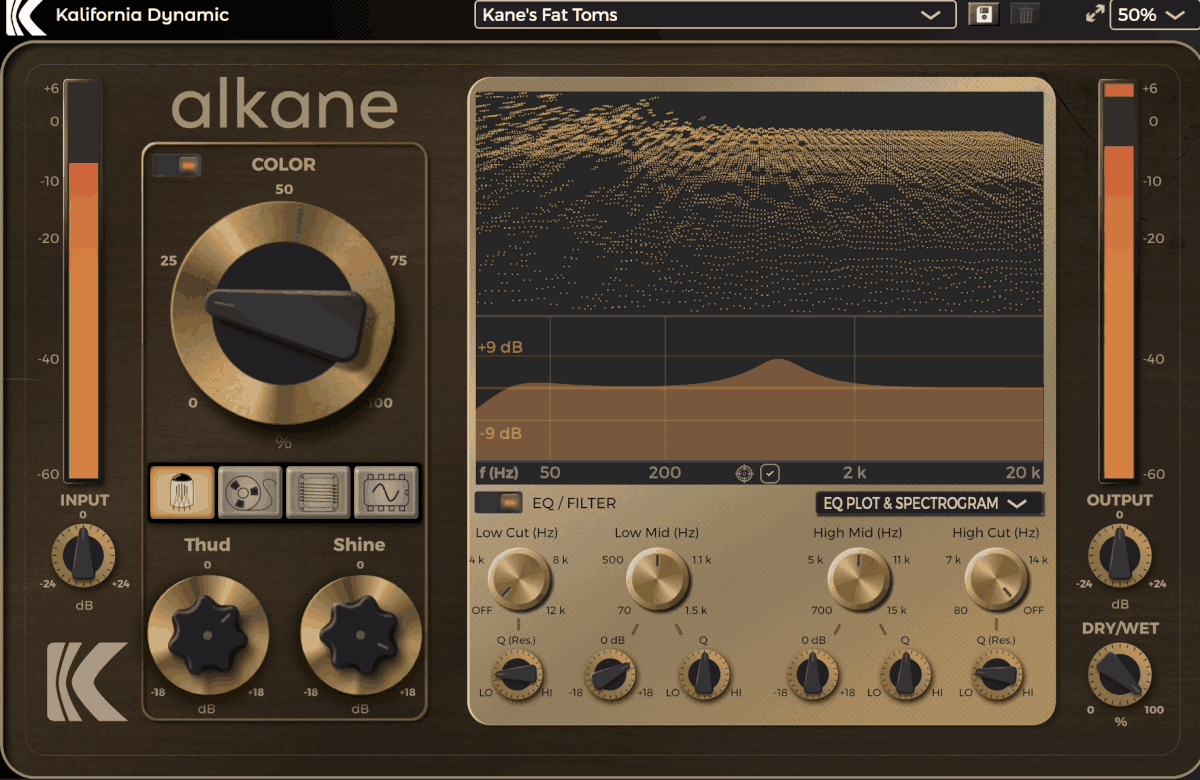Click the Low Mid (Hz) frequency knob
Screen dimensions: 1200x780
658,579
